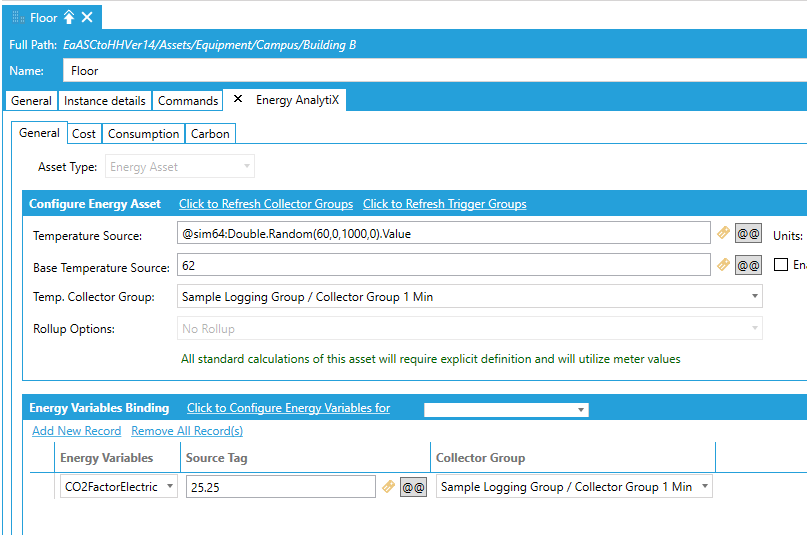This screenshot has width=807, height=535.
Task: Click the pin-up arrow icon on Floor tab
Action: coord(68,17)
